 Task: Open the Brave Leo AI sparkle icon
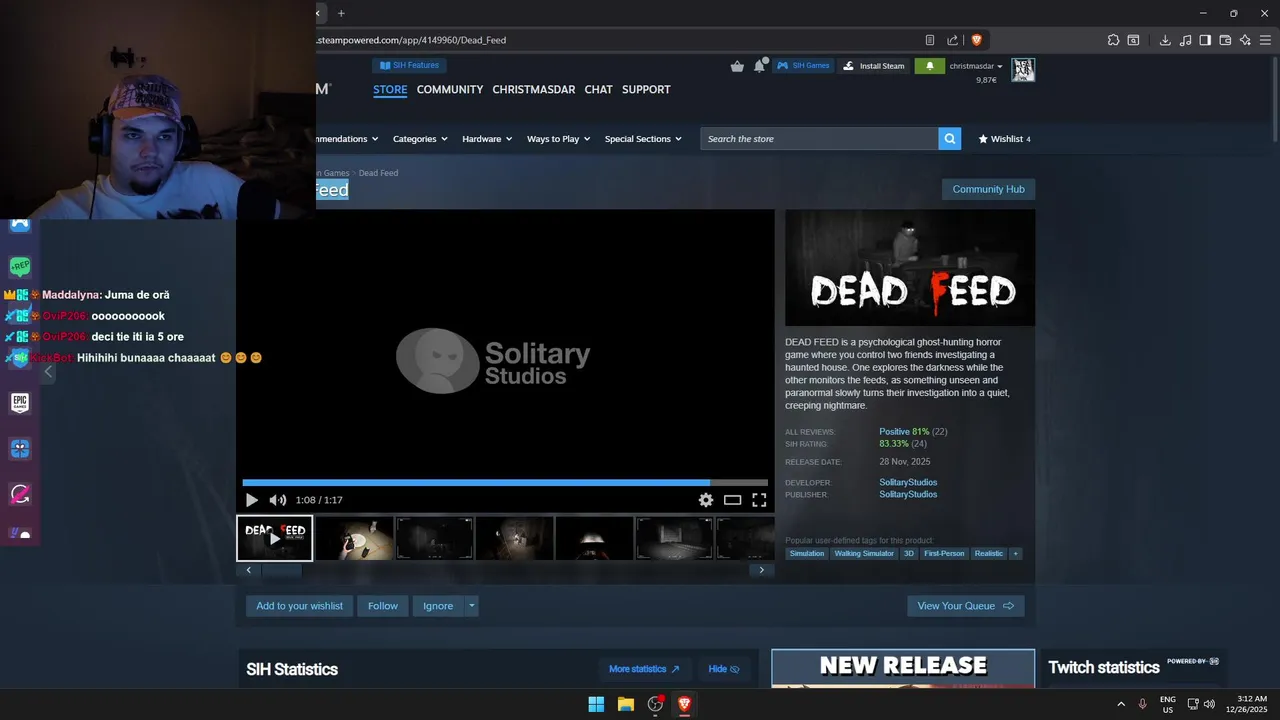(1245, 40)
